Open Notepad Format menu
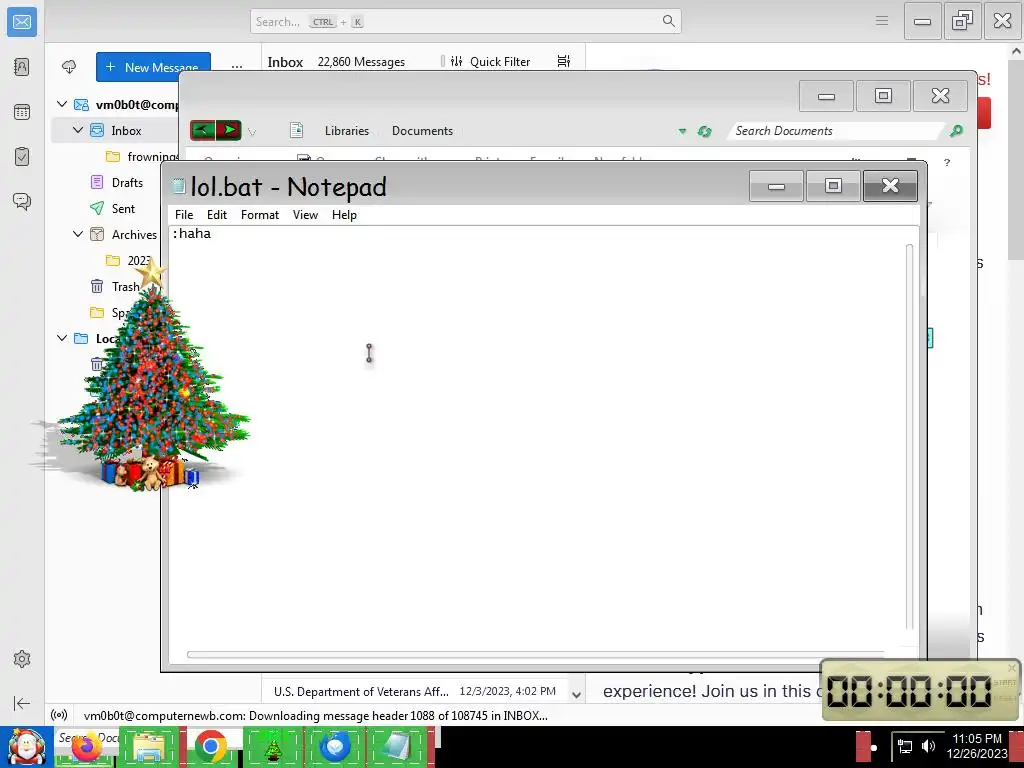The image size is (1024, 768). tap(260, 215)
